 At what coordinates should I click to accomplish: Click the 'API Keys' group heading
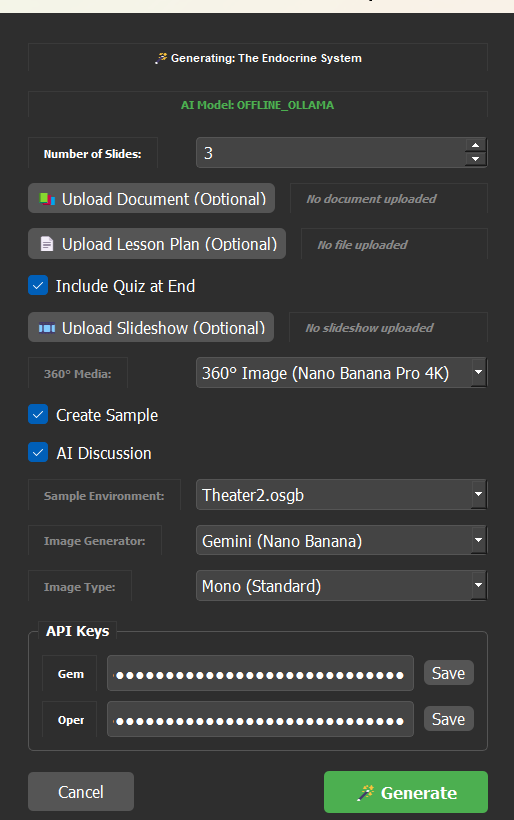pyautogui.click(x=77, y=631)
